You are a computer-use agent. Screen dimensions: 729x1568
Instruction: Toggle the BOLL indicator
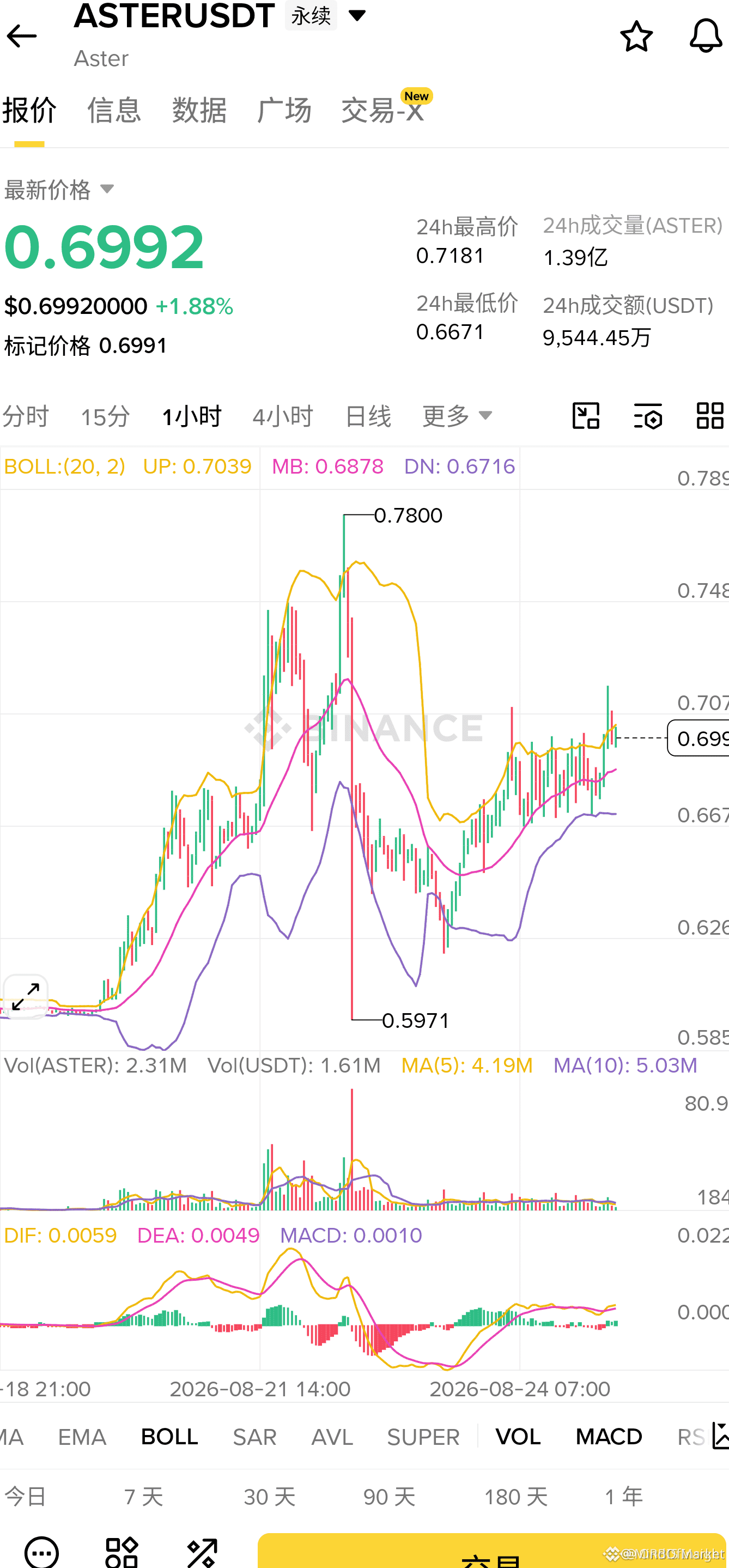click(169, 1437)
